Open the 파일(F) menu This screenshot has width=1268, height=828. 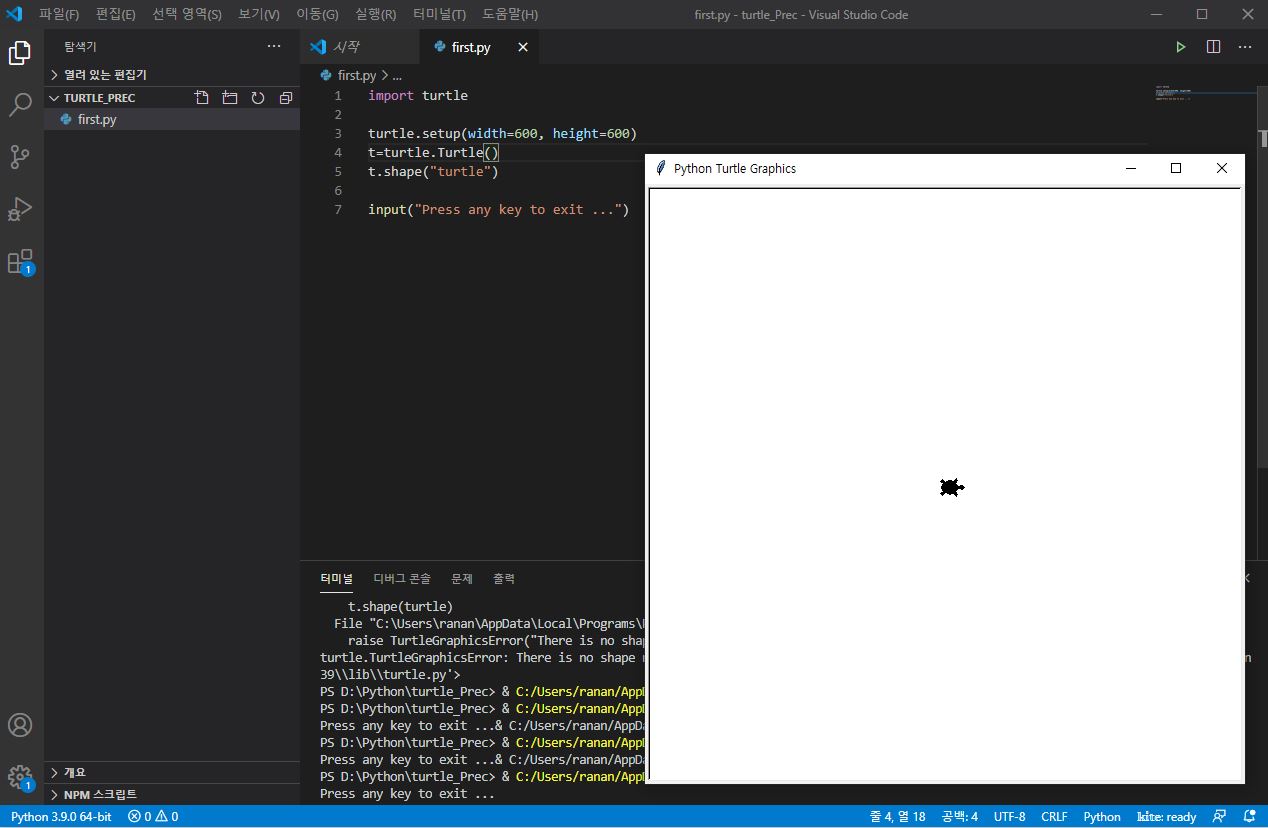[59, 14]
